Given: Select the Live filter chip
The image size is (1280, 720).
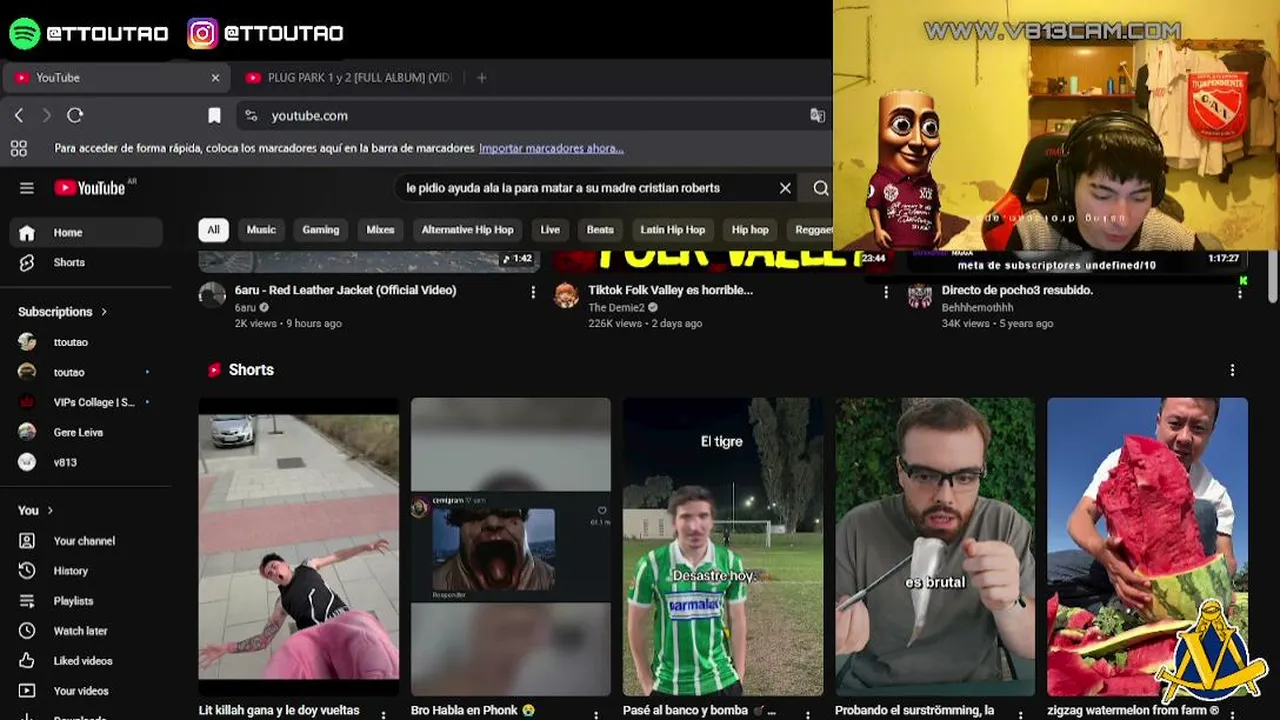Looking at the screenshot, I should (x=550, y=230).
